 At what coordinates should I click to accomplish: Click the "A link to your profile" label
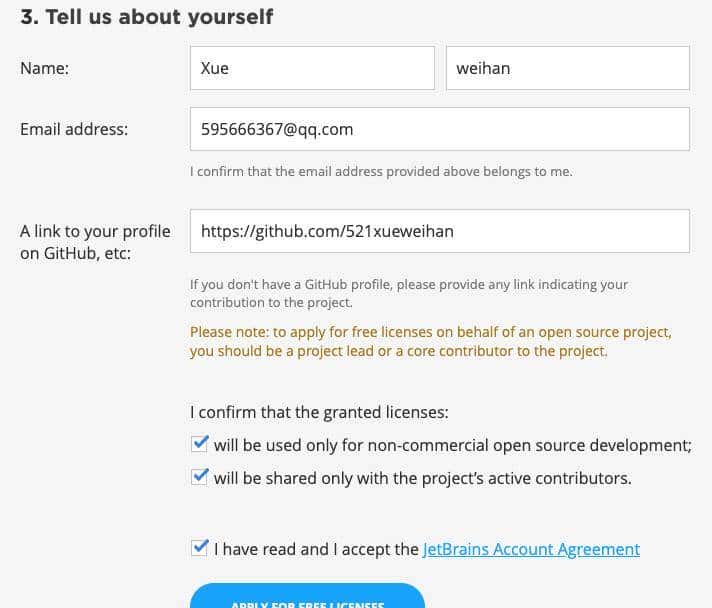tap(95, 231)
